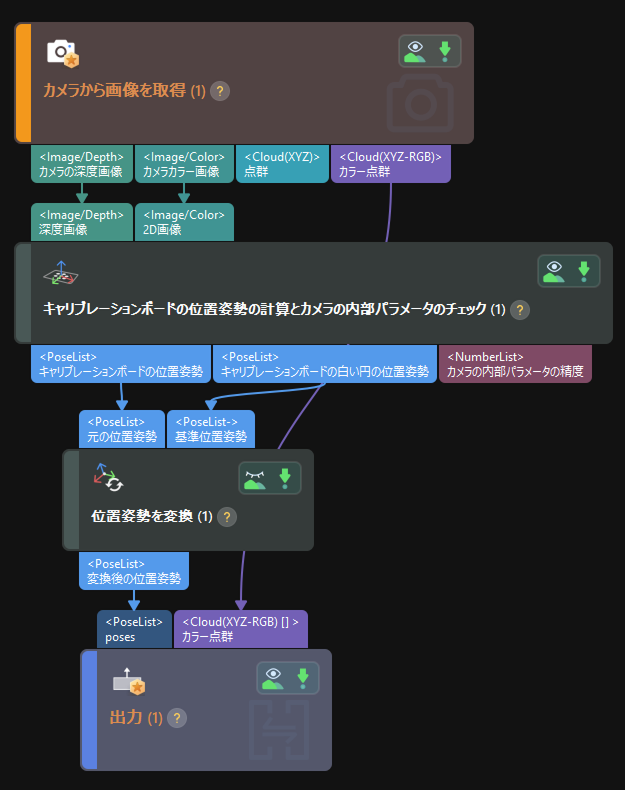Click the 元の位置姿勢 input port

tap(122, 429)
